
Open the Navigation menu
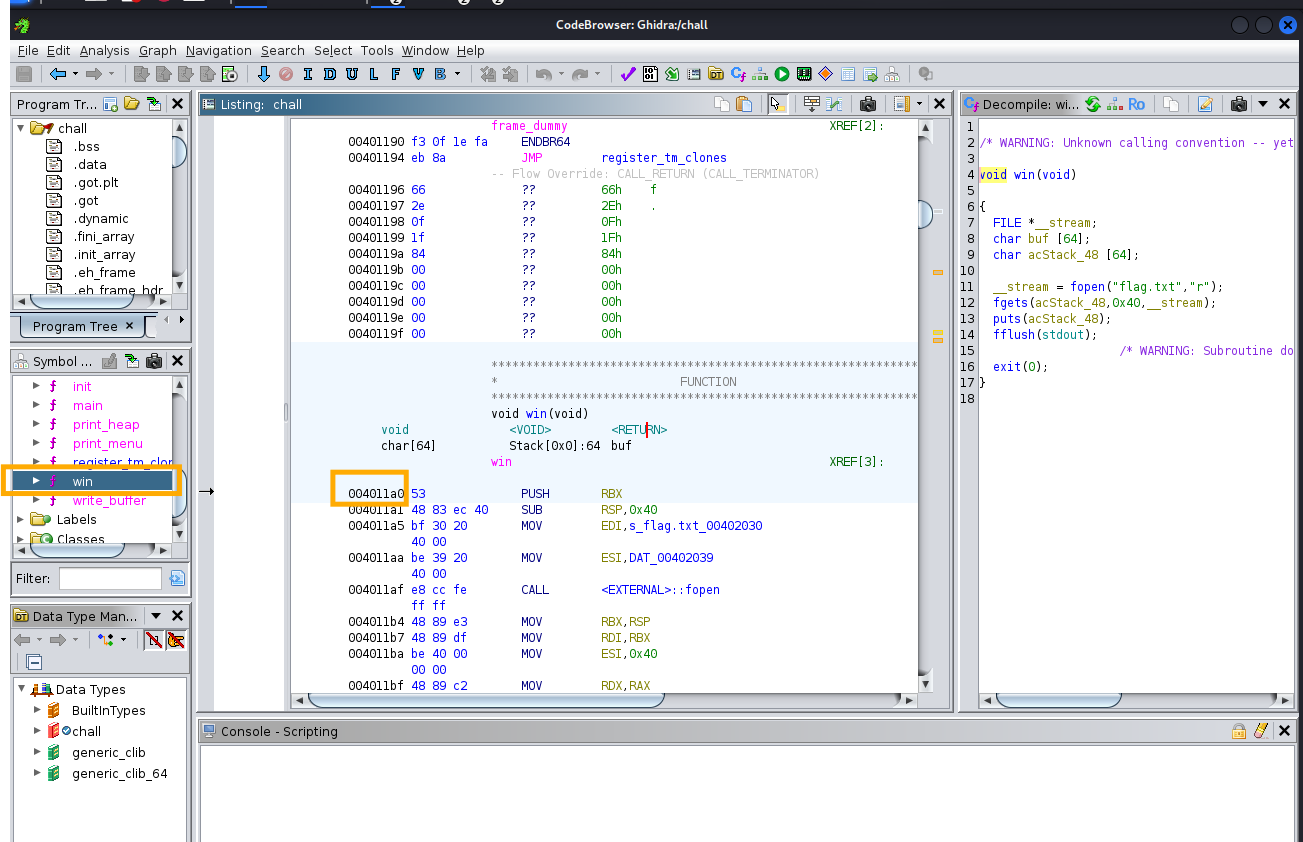click(x=218, y=50)
